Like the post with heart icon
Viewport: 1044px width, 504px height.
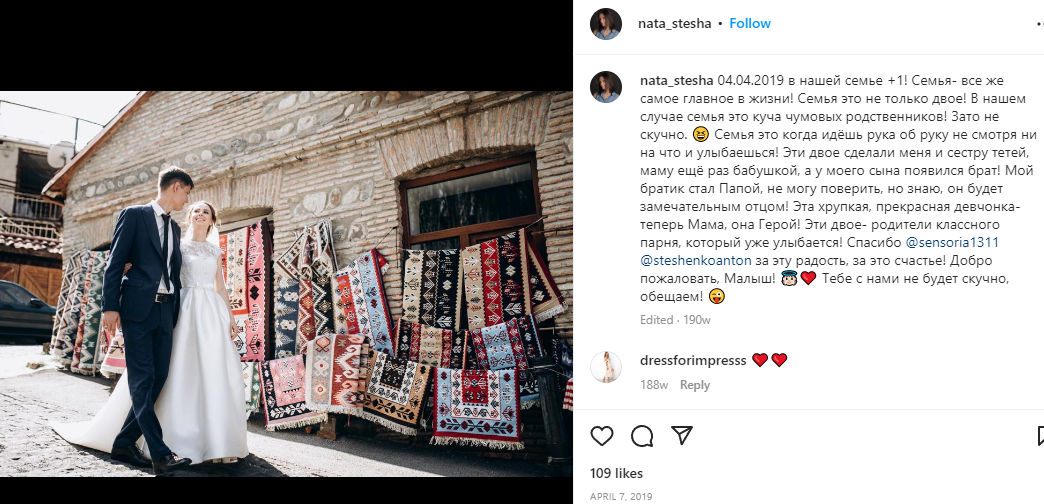(602, 436)
